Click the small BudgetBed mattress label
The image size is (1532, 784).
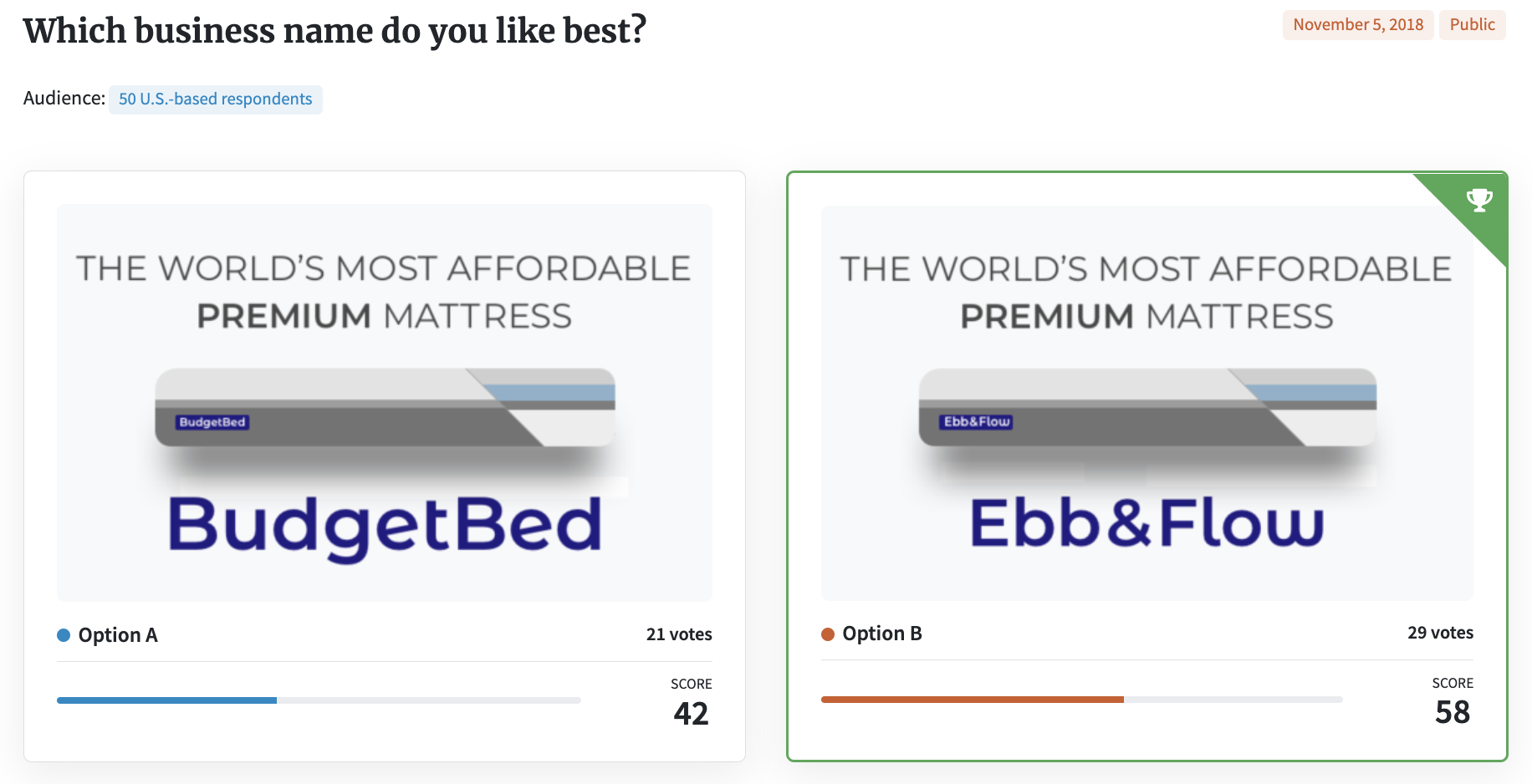click(x=212, y=422)
